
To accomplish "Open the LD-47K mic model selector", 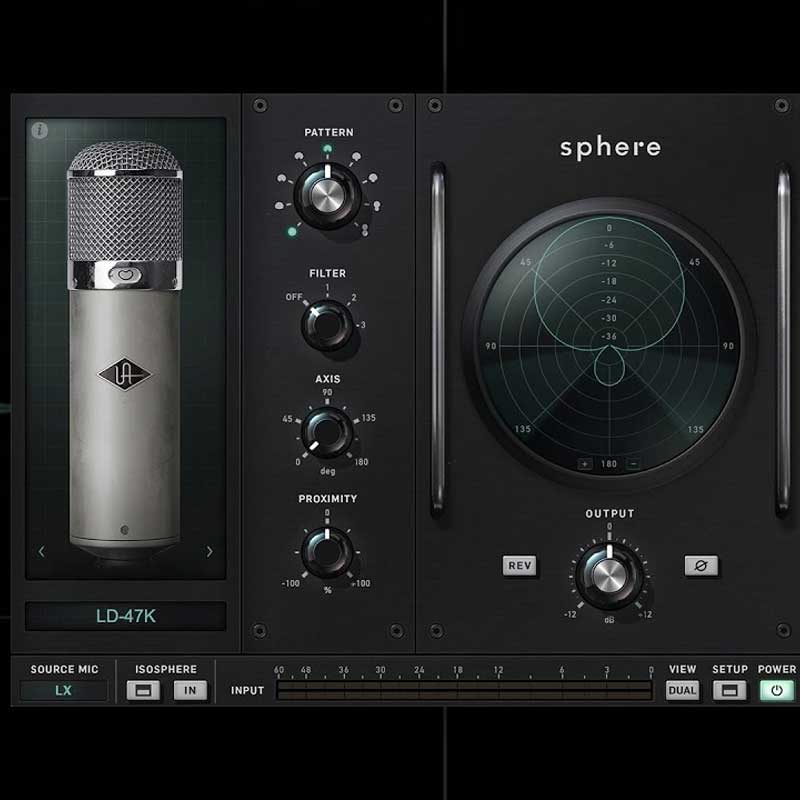I will [126, 616].
